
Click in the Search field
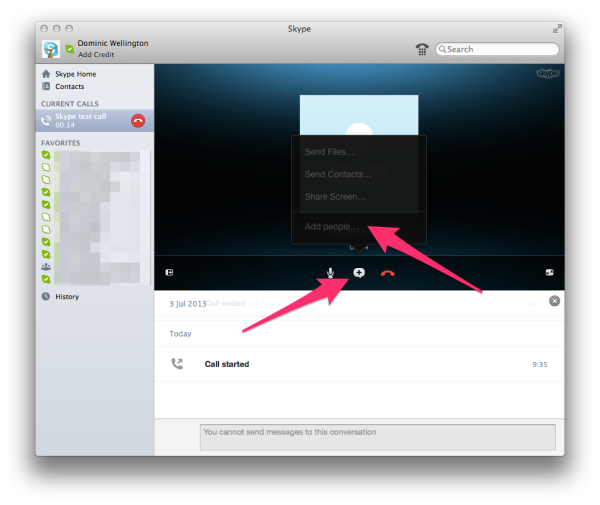pos(500,49)
